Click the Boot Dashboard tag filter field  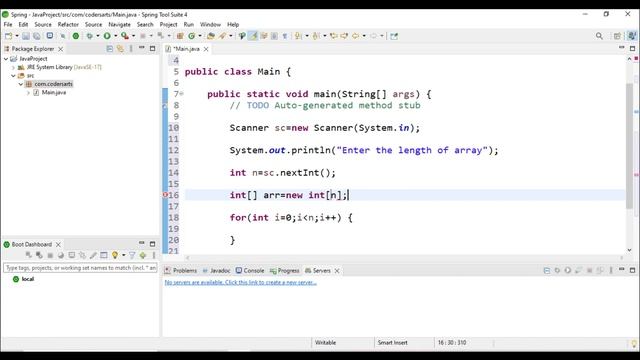pyautogui.click(x=80, y=268)
